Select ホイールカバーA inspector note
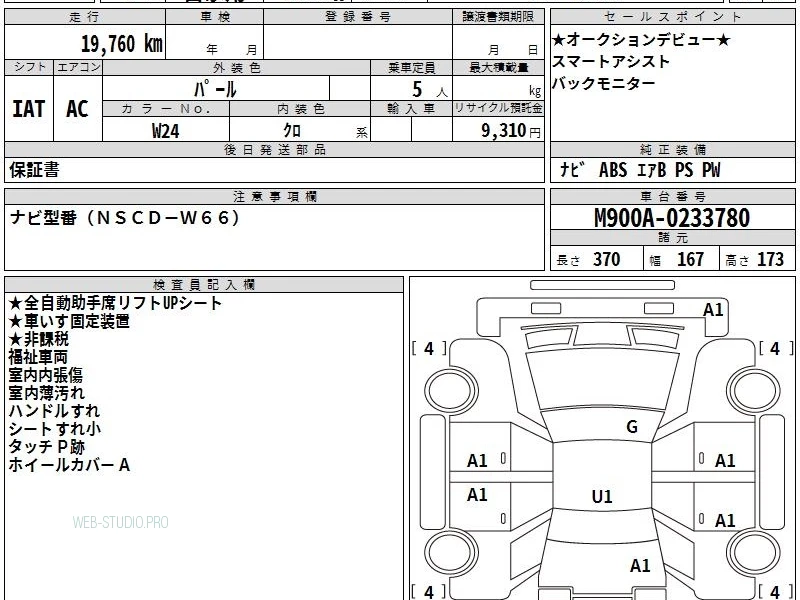The image size is (800, 600). (69, 465)
